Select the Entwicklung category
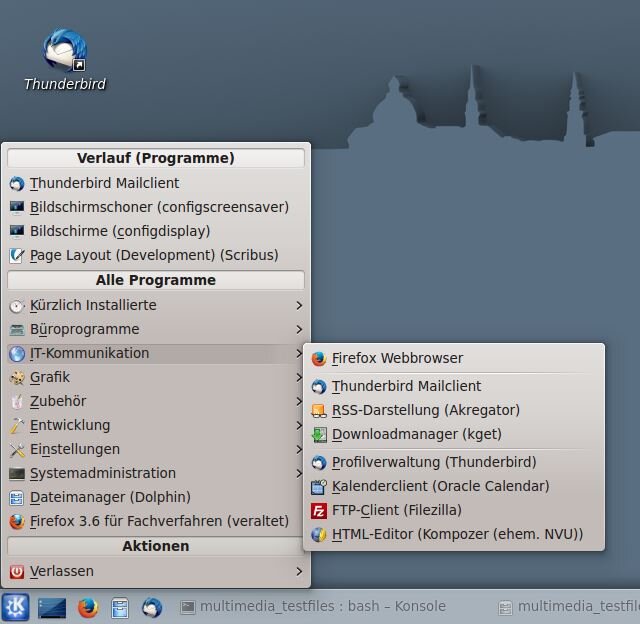 pos(156,426)
